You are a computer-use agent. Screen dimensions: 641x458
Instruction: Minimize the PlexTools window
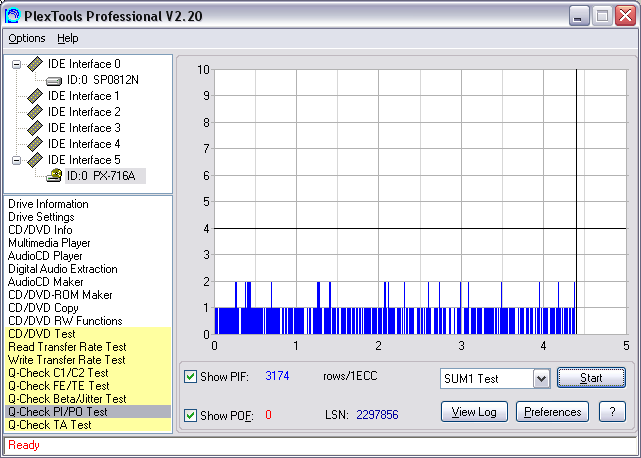[579, 16]
